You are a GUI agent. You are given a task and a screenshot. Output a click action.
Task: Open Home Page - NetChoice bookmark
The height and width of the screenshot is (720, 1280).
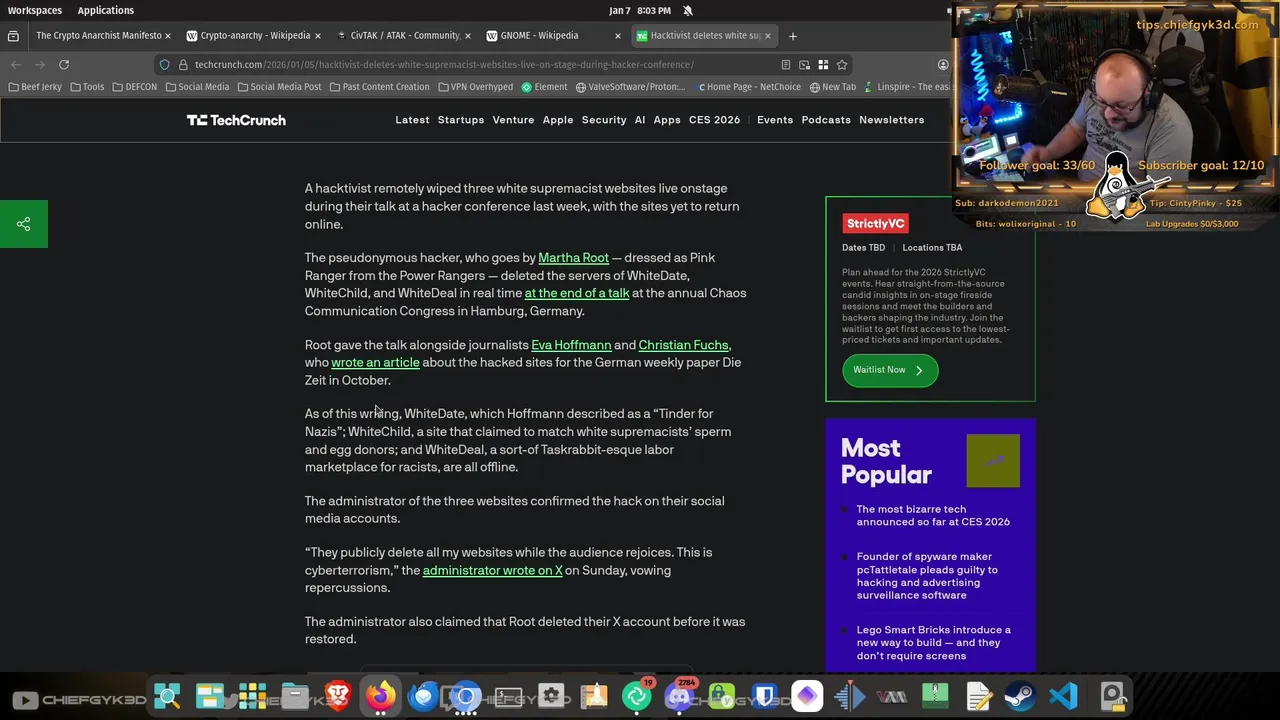750,87
